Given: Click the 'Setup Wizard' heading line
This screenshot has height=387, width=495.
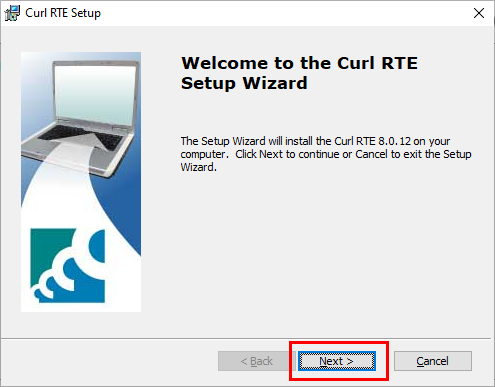Looking at the screenshot, I should [244, 83].
